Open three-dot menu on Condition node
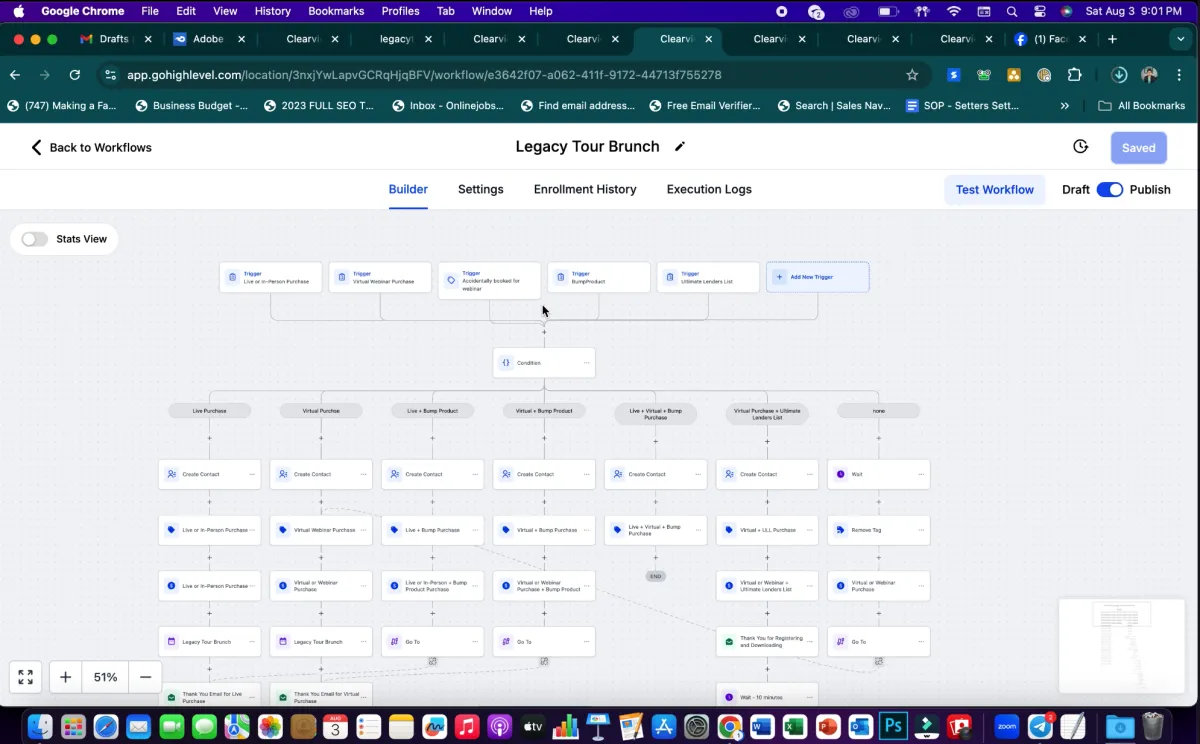 click(x=586, y=363)
